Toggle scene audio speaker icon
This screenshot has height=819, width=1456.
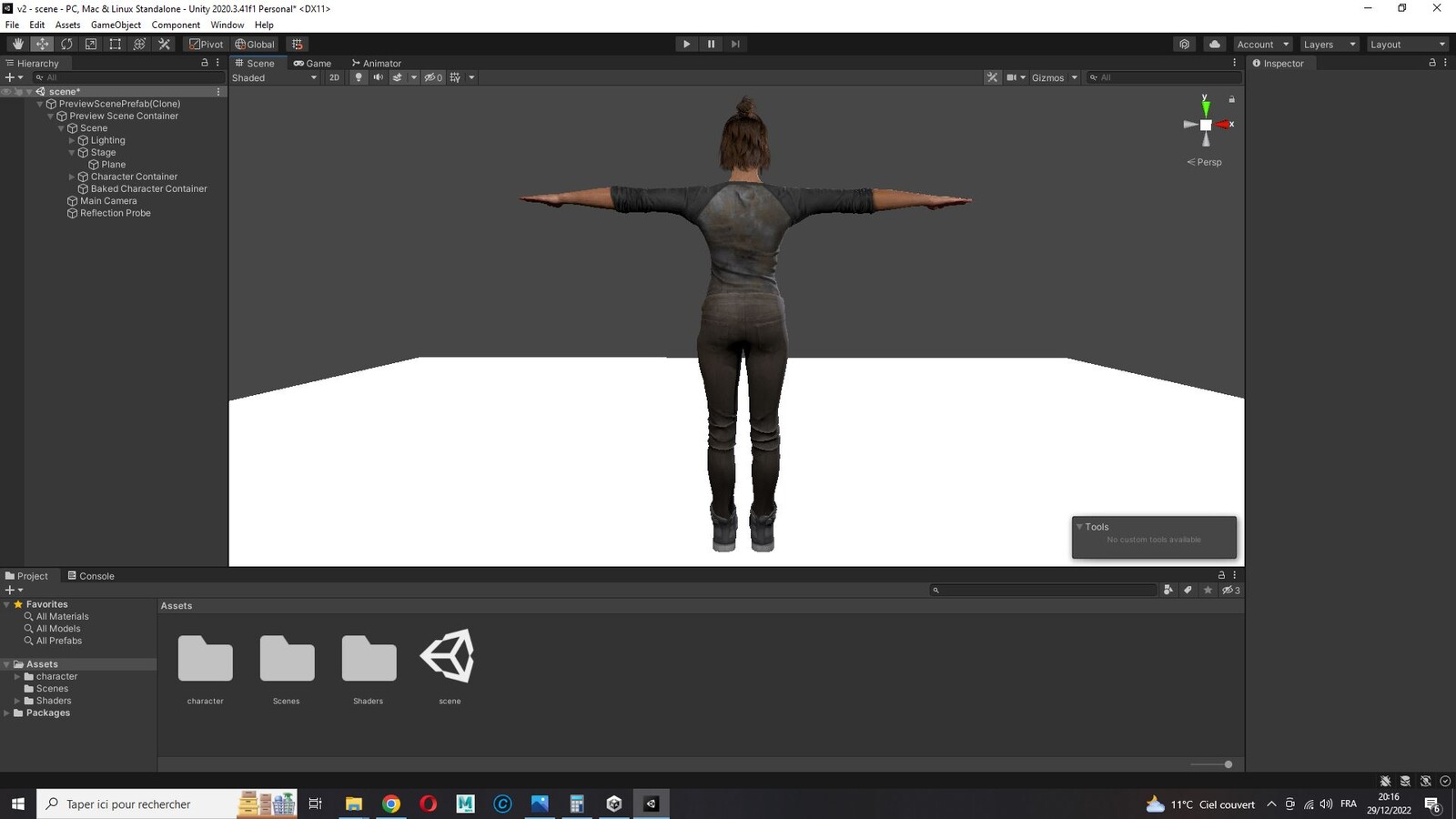pyautogui.click(x=378, y=77)
